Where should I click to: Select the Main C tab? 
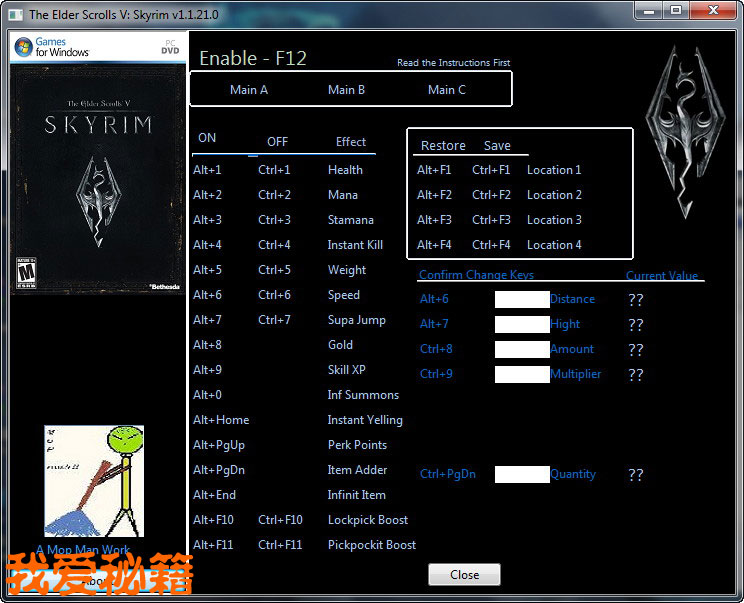pyautogui.click(x=446, y=89)
